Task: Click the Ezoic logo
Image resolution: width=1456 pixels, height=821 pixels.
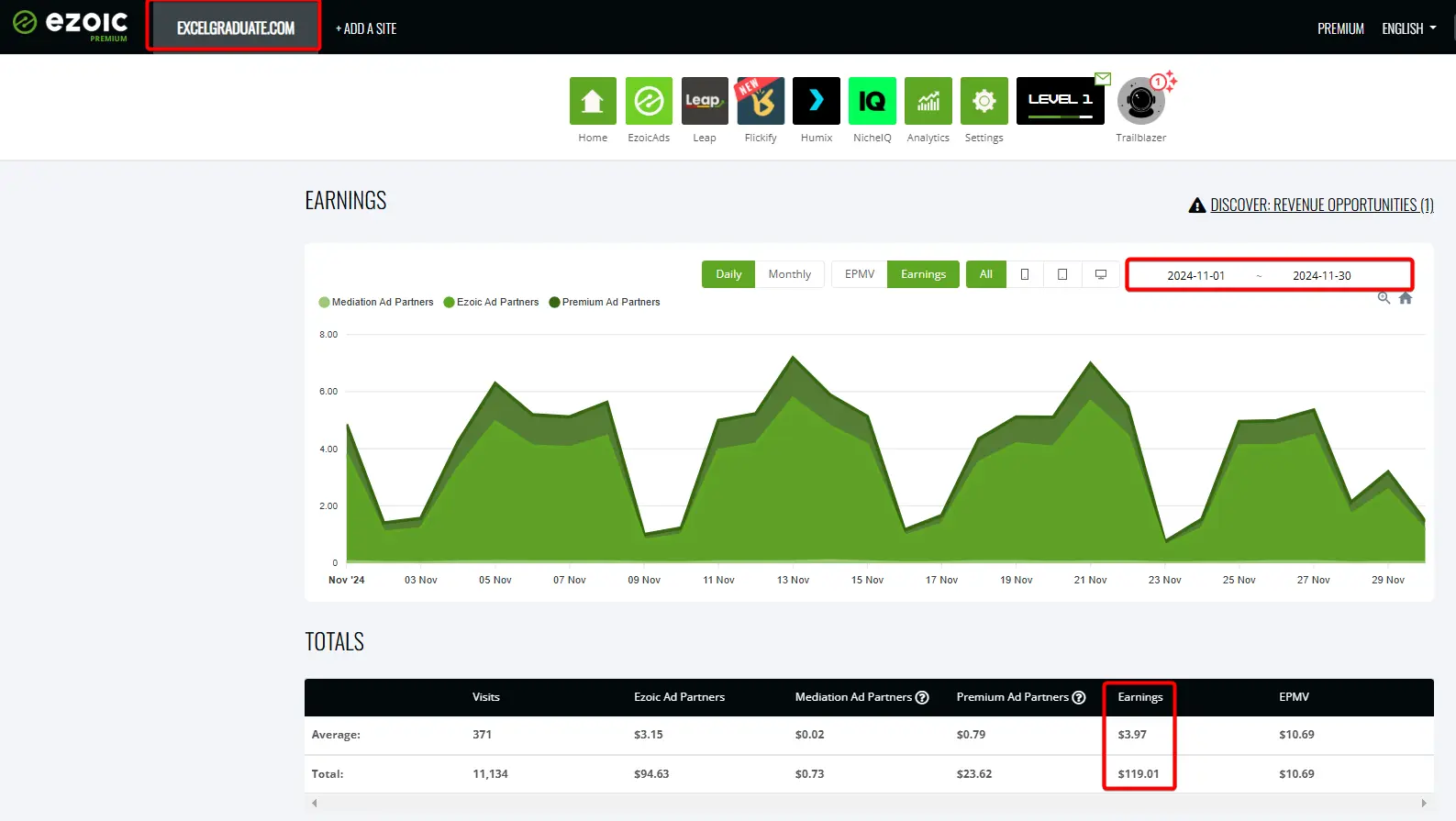Action: [71, 25]
